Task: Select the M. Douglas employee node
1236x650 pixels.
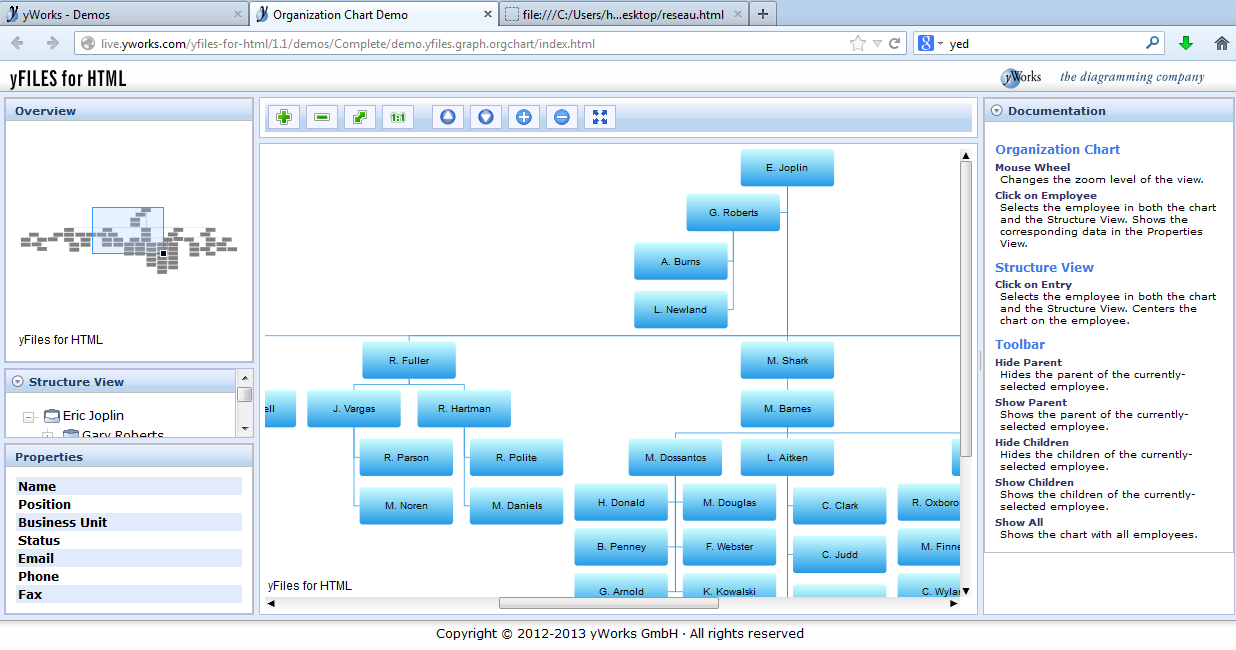Action: [729, 503]
